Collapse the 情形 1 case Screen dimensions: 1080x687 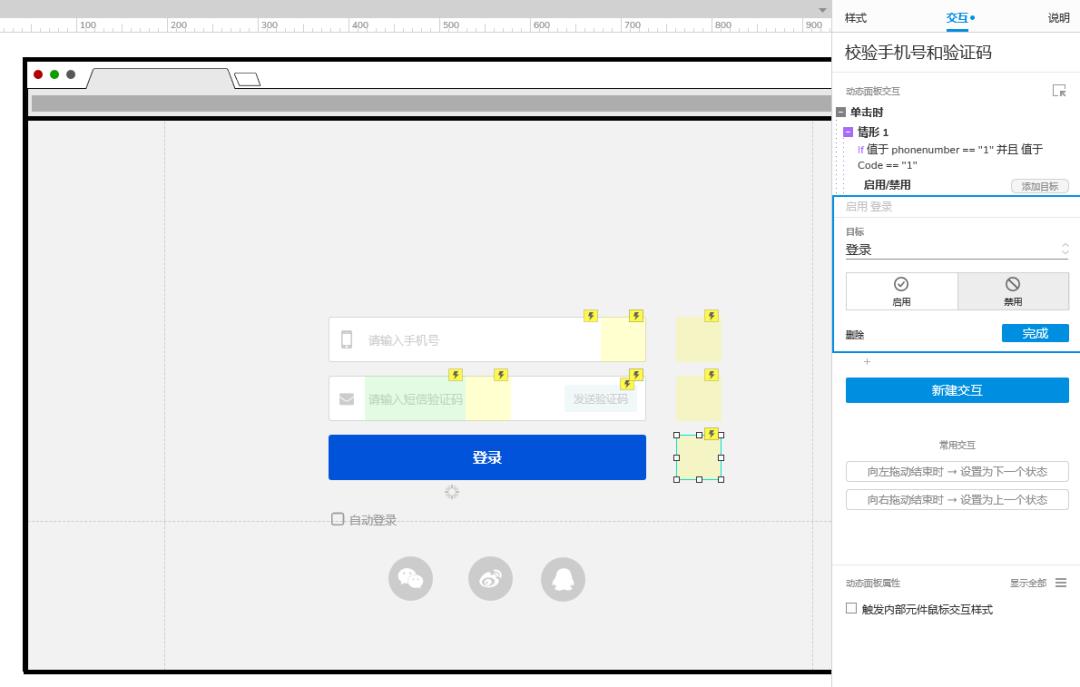pos(849,132)
